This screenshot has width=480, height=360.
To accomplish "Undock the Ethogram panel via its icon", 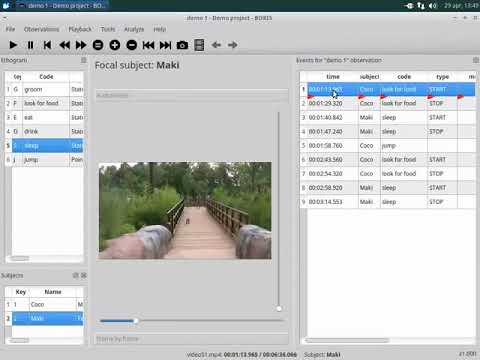I will pyautogui.click(x=84, y=60).
